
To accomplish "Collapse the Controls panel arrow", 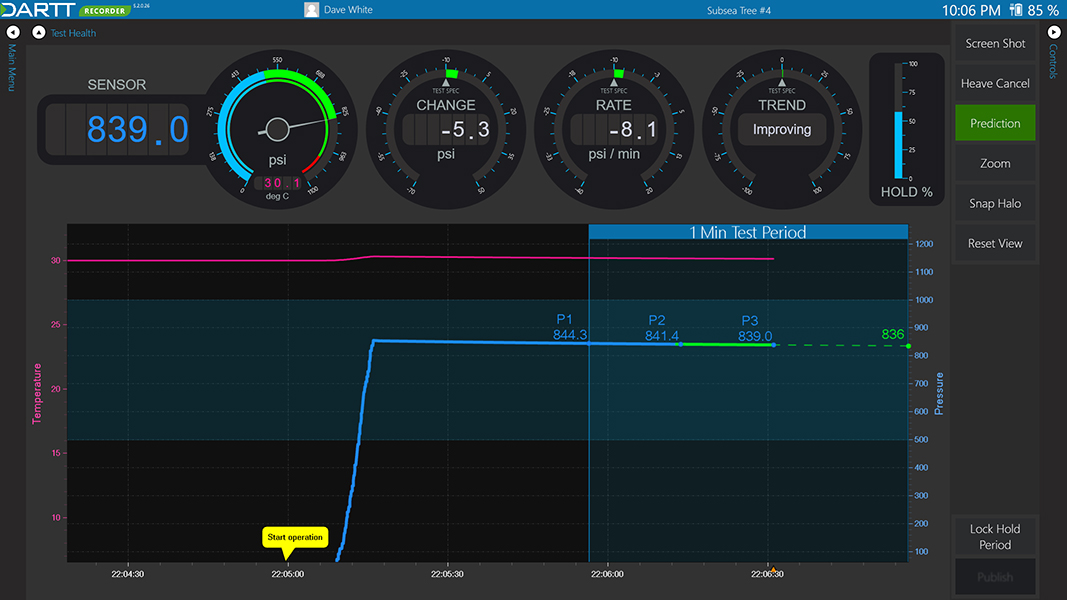I will point(1053,32).
